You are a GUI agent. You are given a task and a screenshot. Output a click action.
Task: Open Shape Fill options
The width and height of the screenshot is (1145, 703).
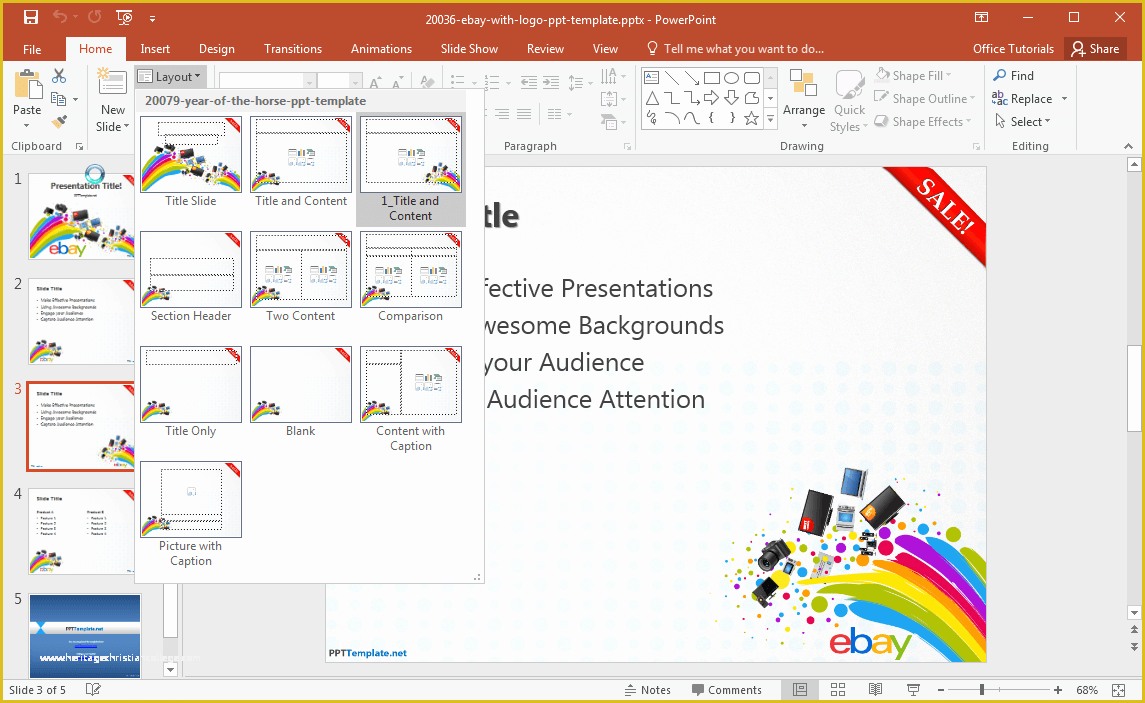(913, 75)
